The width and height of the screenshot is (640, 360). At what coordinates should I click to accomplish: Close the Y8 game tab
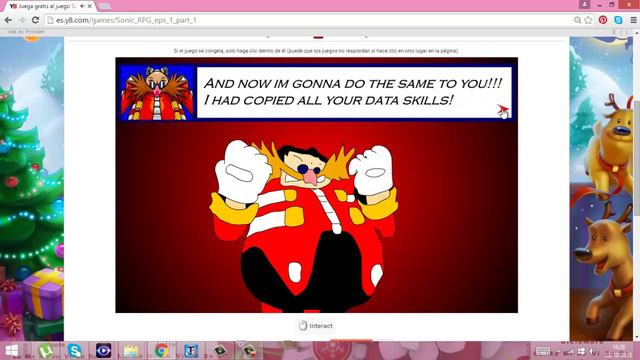click(90, 6)
